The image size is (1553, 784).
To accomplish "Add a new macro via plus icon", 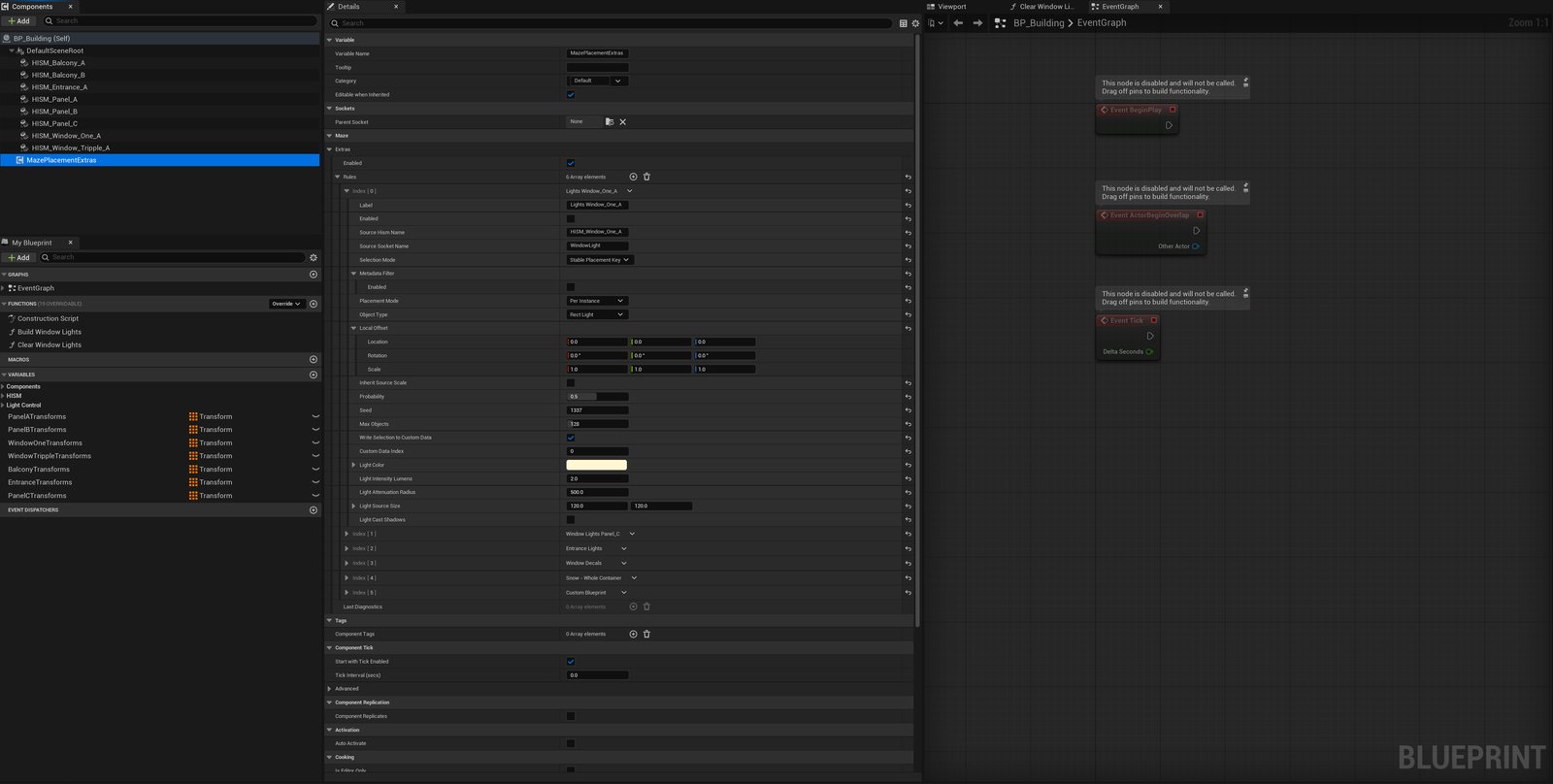I will [x=314, y=360].
